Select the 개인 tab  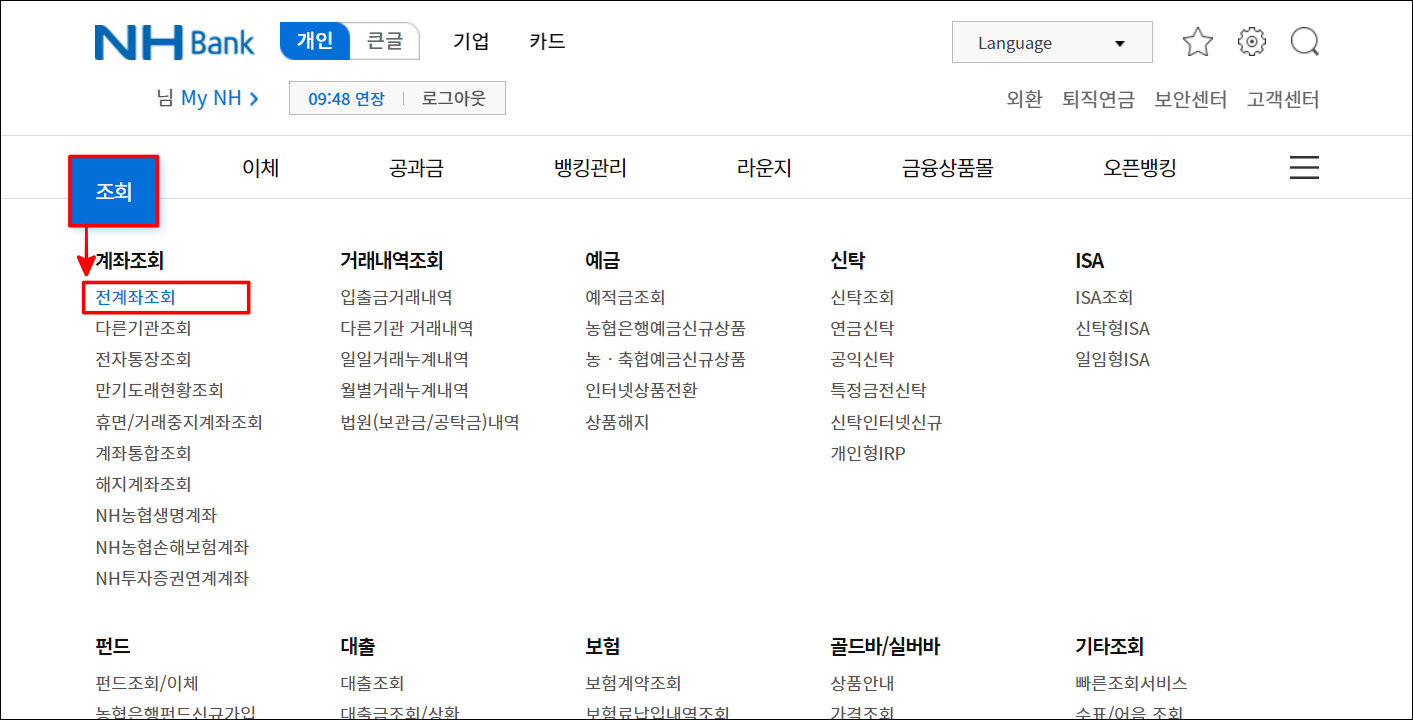(314, 41)
